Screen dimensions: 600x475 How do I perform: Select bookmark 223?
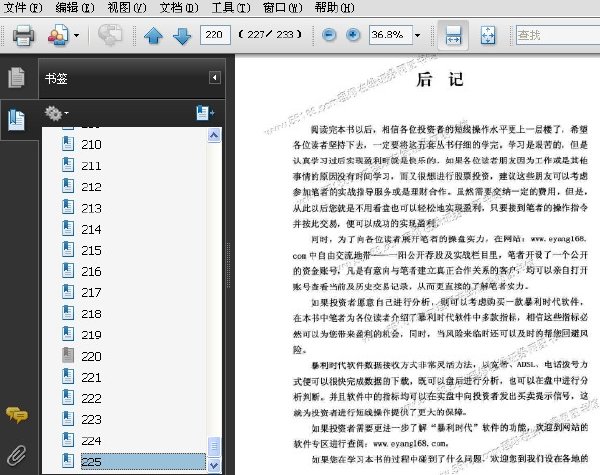91,420
